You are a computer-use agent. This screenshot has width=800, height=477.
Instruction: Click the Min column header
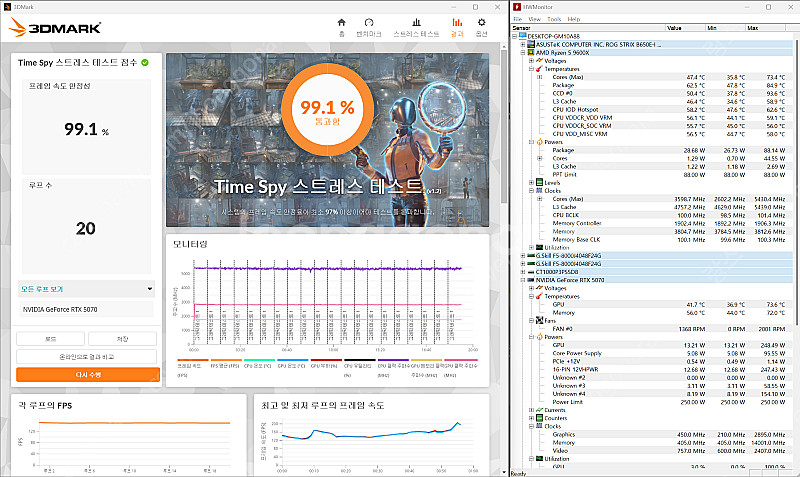tap(726, 28)
